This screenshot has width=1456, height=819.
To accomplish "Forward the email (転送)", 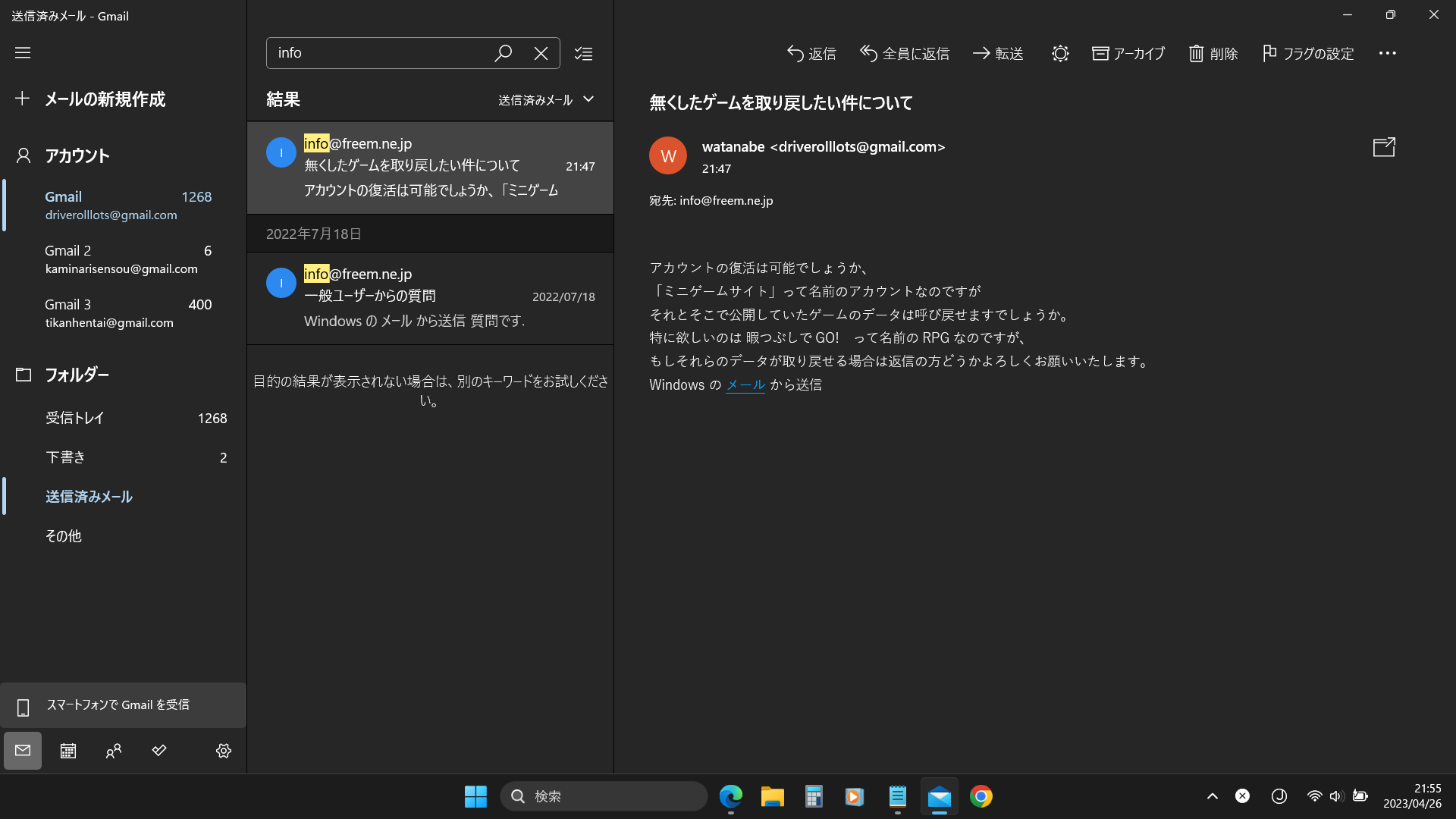I will [x=998, y=53].
